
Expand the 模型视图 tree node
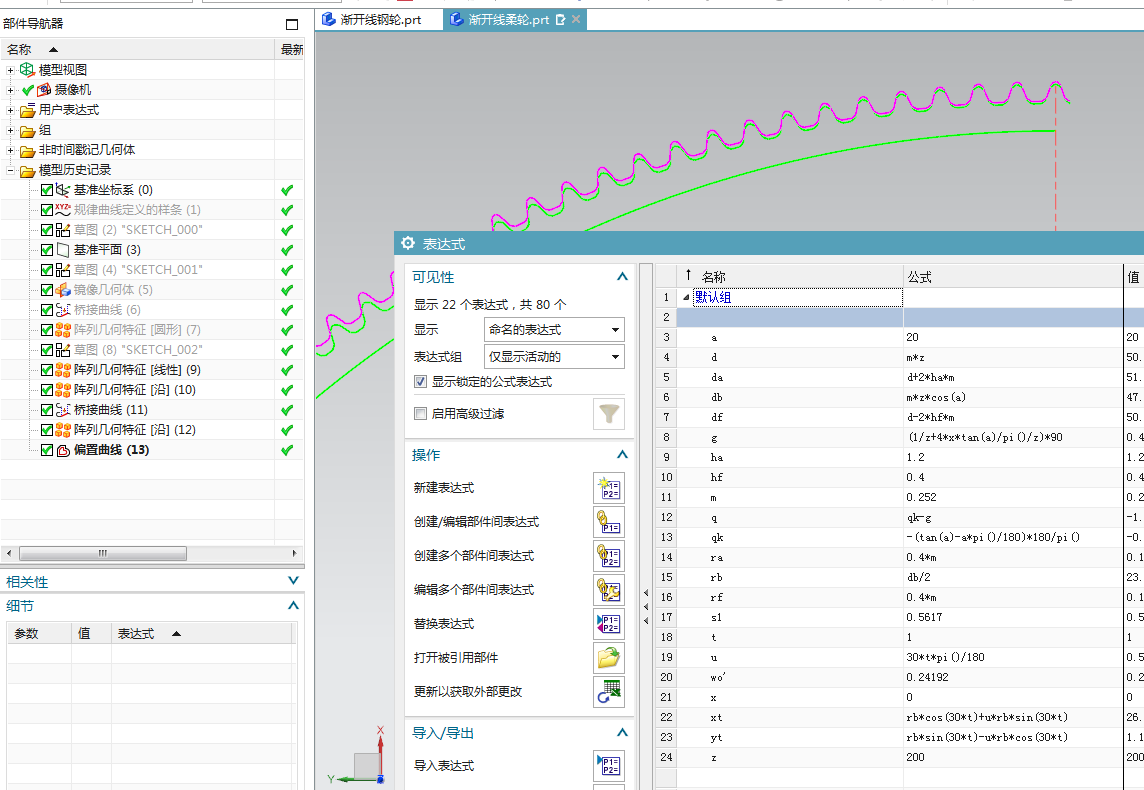coord(10,70)
